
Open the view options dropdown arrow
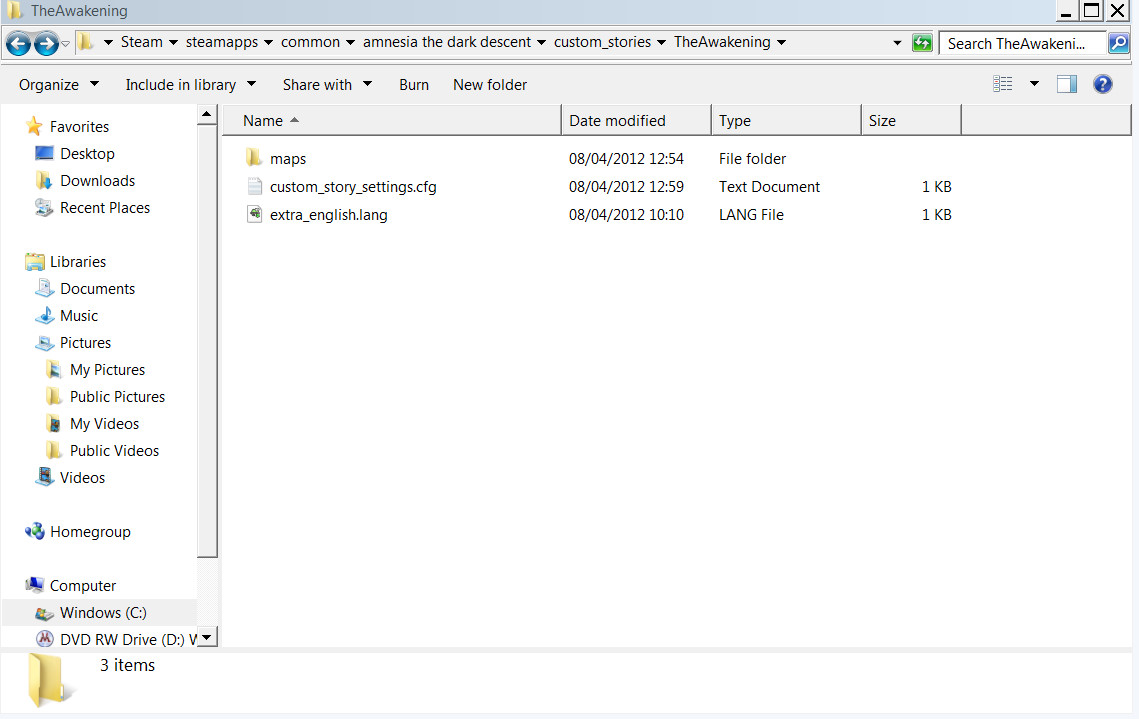coord(1034,84)
